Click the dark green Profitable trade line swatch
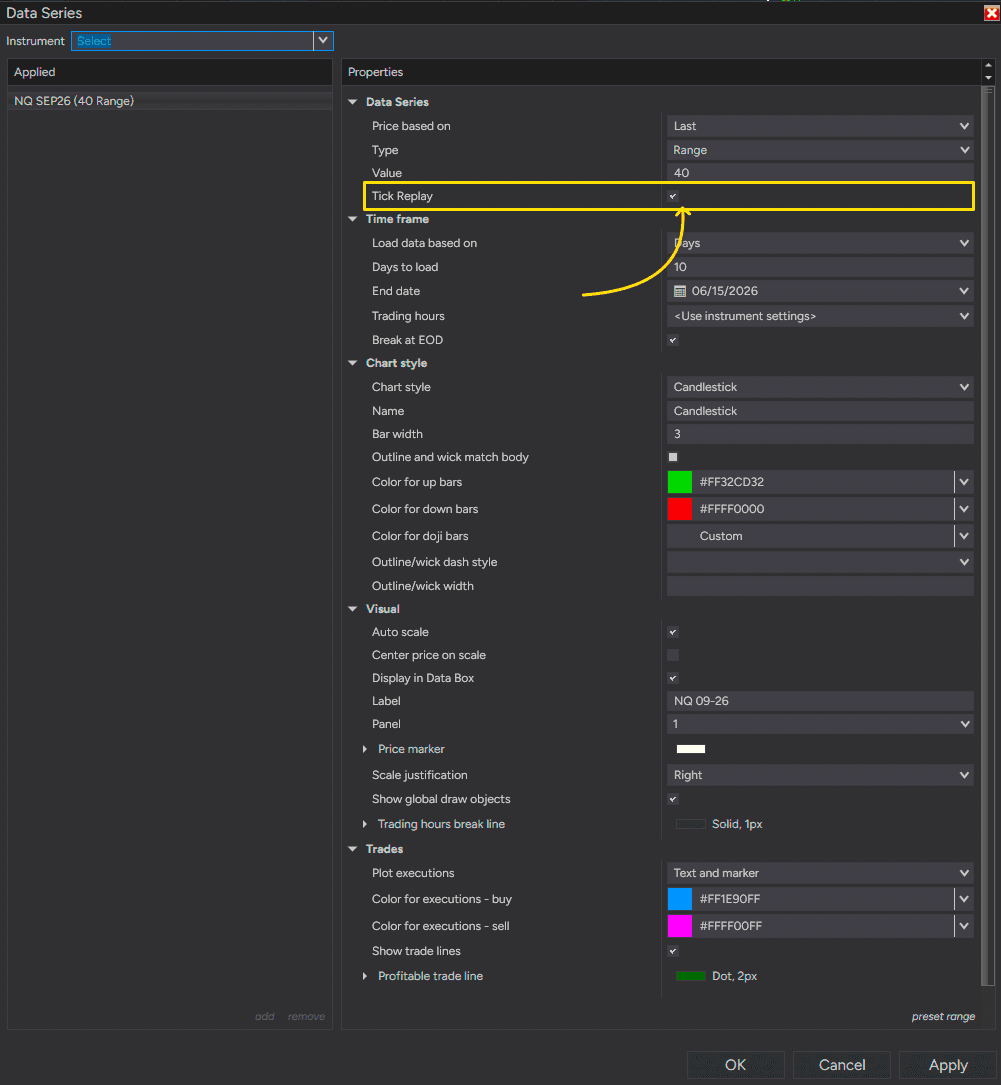 [690, 976]
